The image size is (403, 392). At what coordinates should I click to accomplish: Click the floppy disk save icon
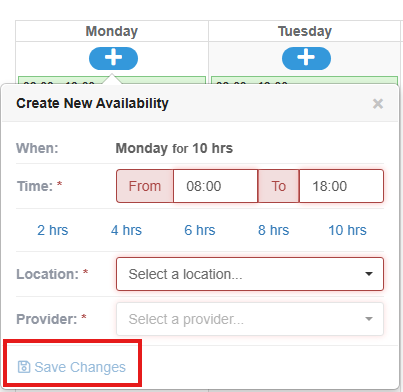[x=24, y=367]
